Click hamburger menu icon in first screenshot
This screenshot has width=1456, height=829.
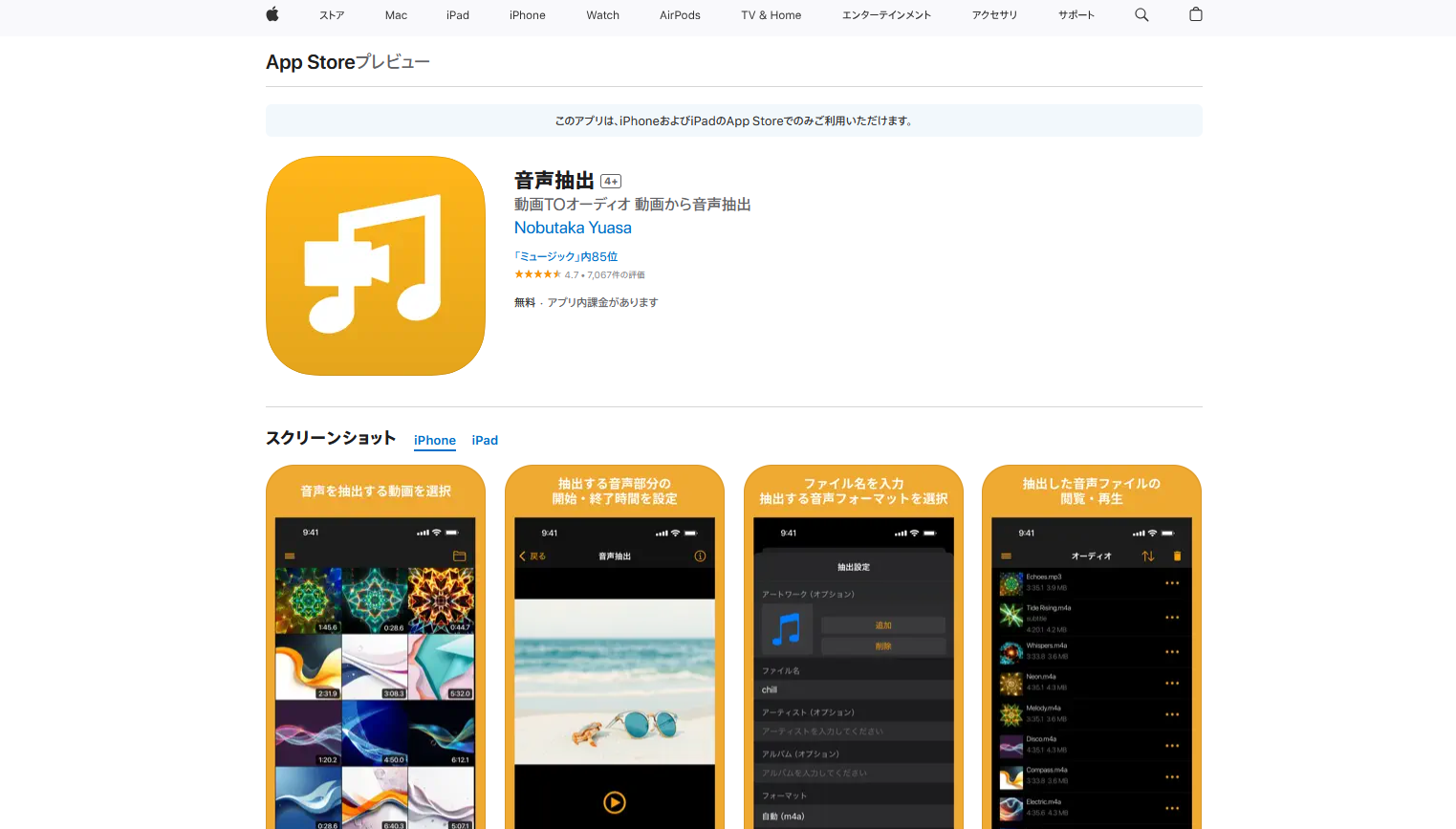click(x=290, y=556)
